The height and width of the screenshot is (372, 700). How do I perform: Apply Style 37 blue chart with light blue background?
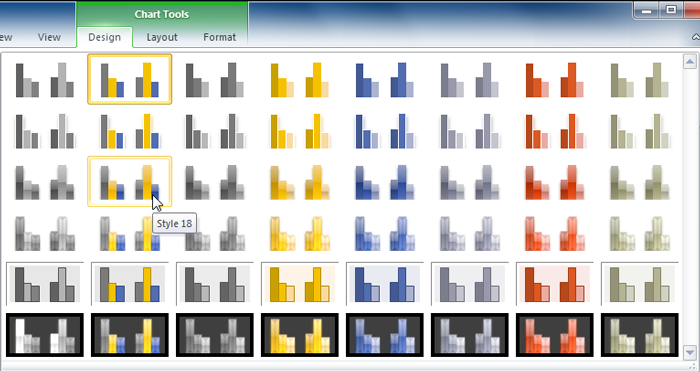(x=384, y=284)
